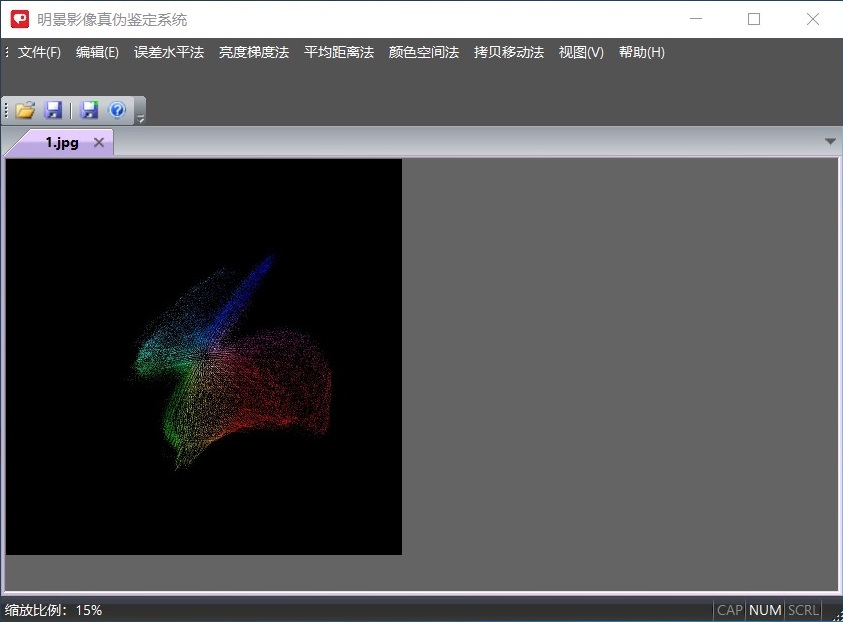Screen dimensions: 843x622
Task: Open the 误差水平法 menu
Action: (169, 52)
